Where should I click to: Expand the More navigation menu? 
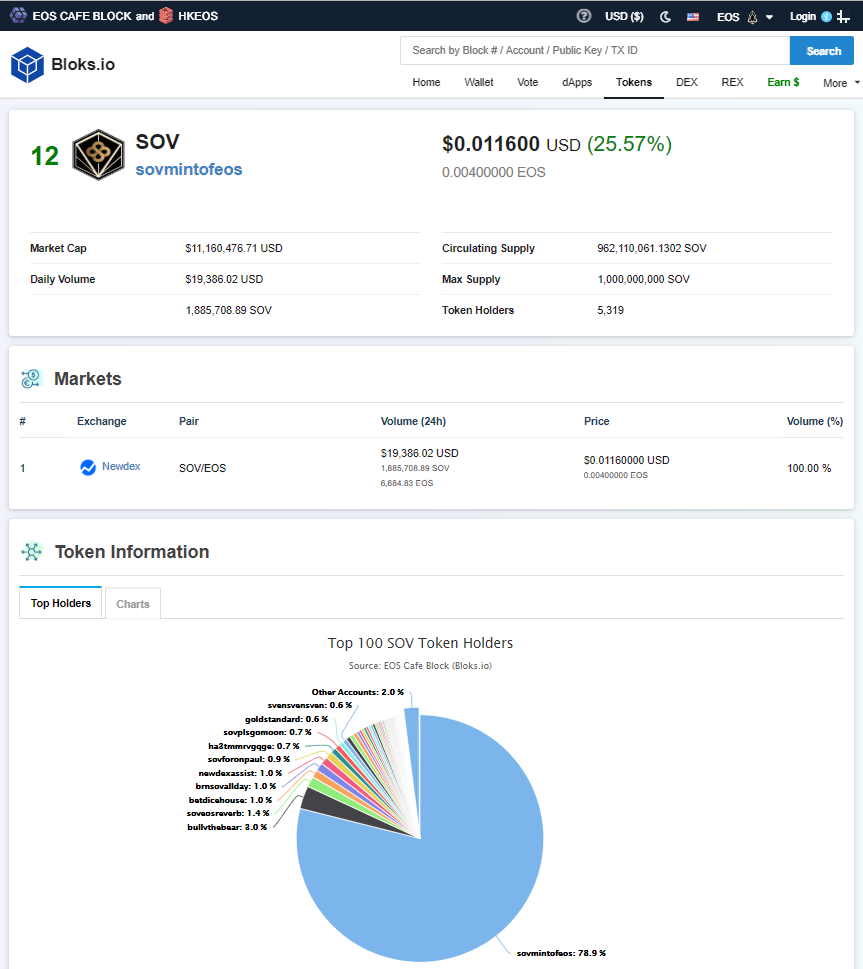click(840, 83)
